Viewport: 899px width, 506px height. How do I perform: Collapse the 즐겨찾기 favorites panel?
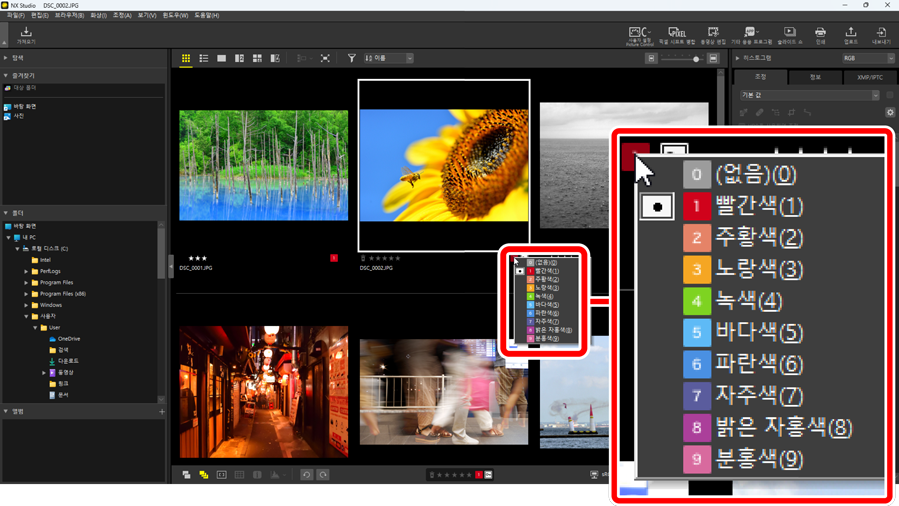6,75
